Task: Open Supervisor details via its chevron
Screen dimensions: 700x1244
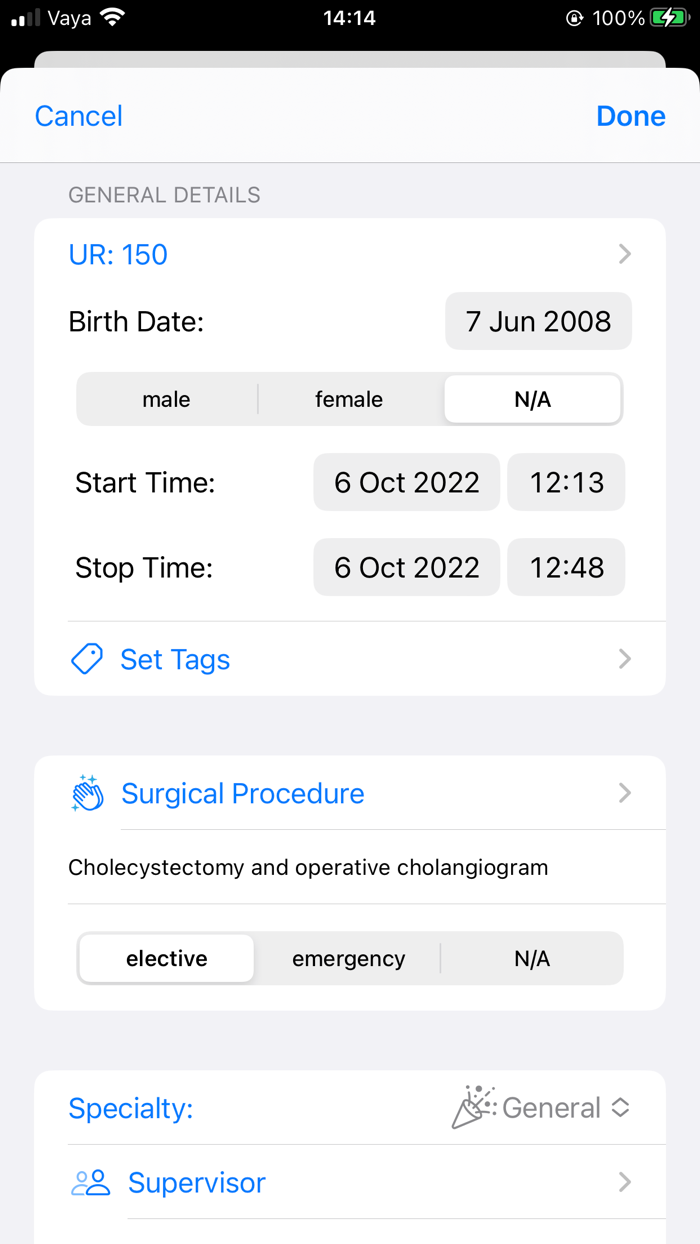Action: (x=625, y=1182)
